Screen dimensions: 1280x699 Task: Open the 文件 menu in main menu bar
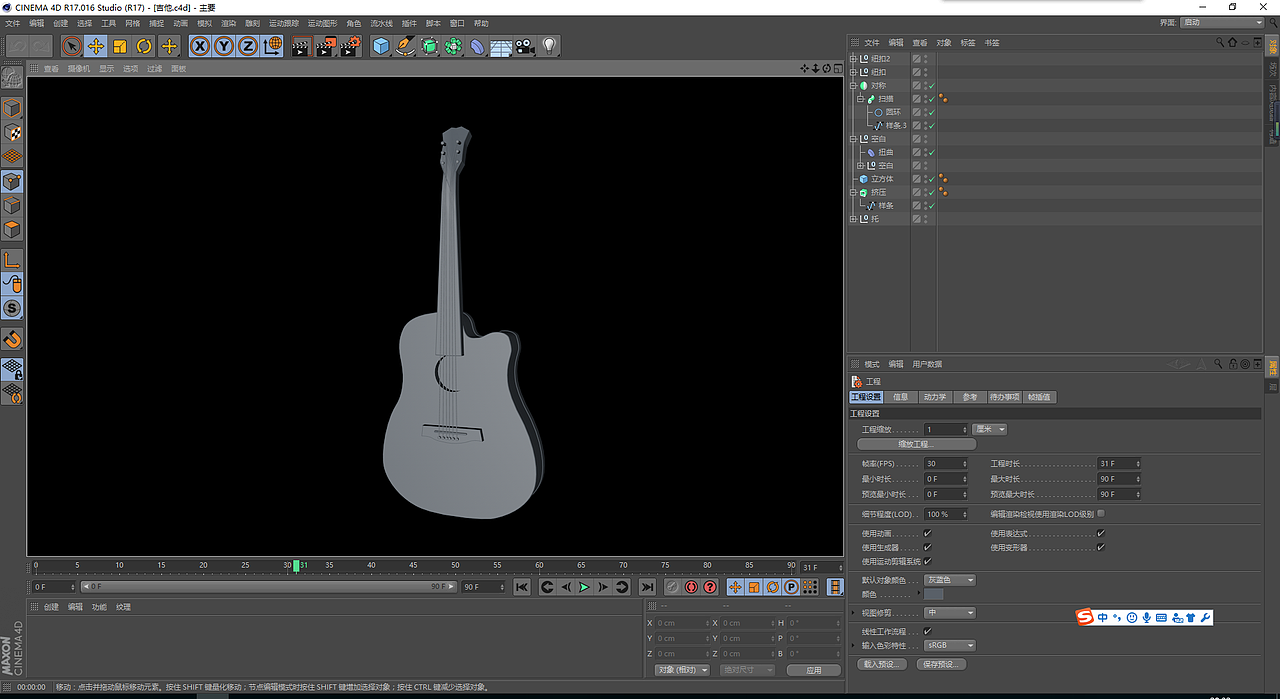[13, 23]
